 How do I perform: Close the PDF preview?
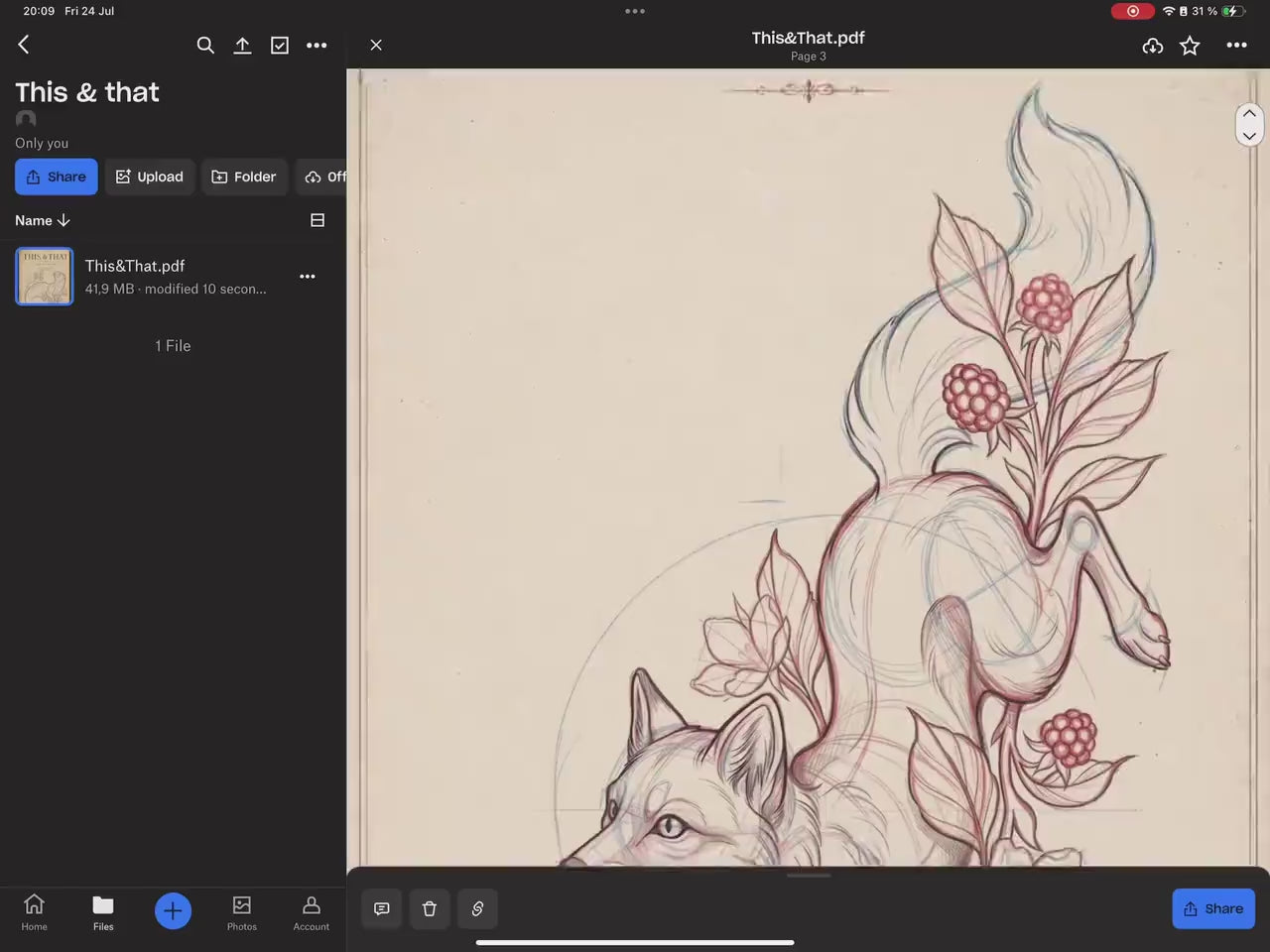tap(376, 45)
